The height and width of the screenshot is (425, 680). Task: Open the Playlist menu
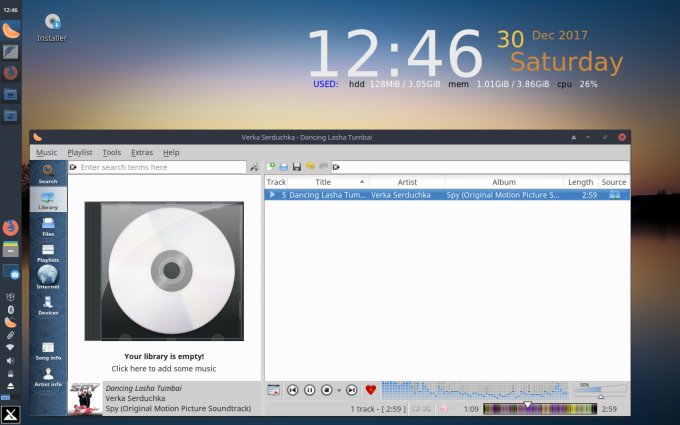point(80,153)
